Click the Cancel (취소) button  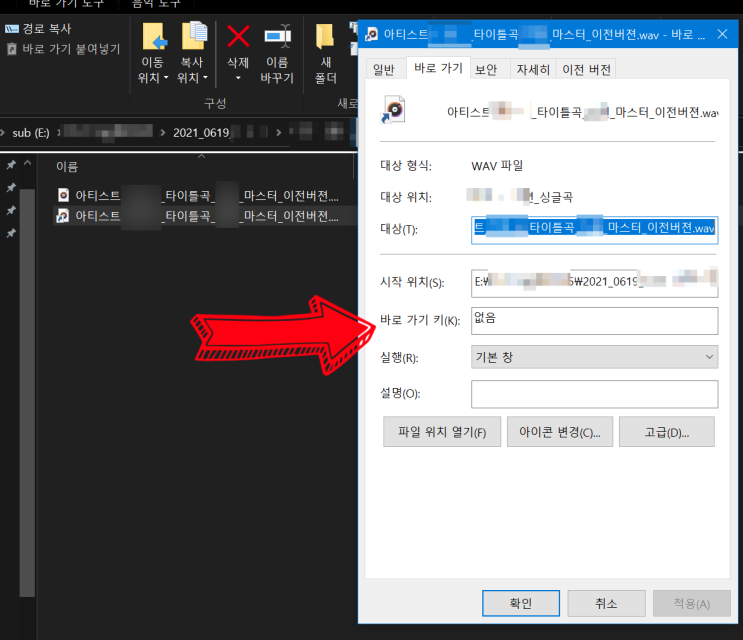pos(606,603)
